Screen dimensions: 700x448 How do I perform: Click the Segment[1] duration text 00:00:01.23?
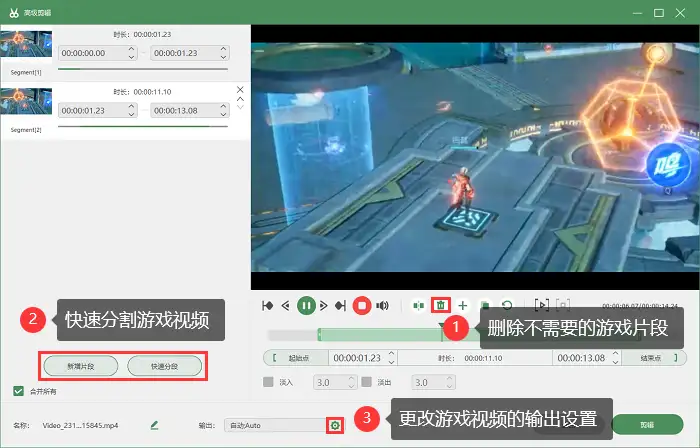152,34
